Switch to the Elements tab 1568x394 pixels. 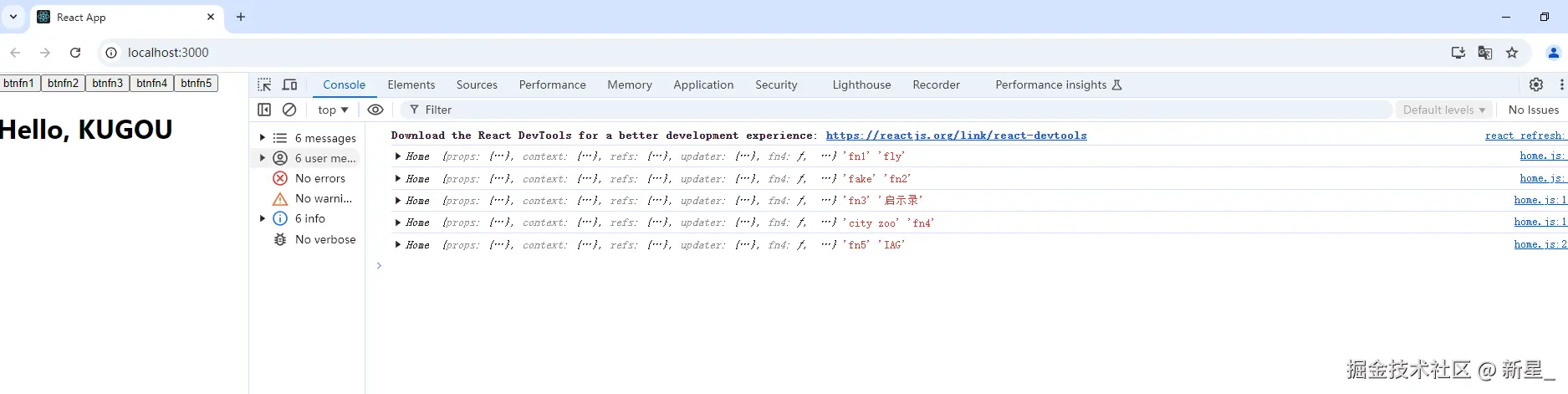pyautogui.click(x=411, y=84)
